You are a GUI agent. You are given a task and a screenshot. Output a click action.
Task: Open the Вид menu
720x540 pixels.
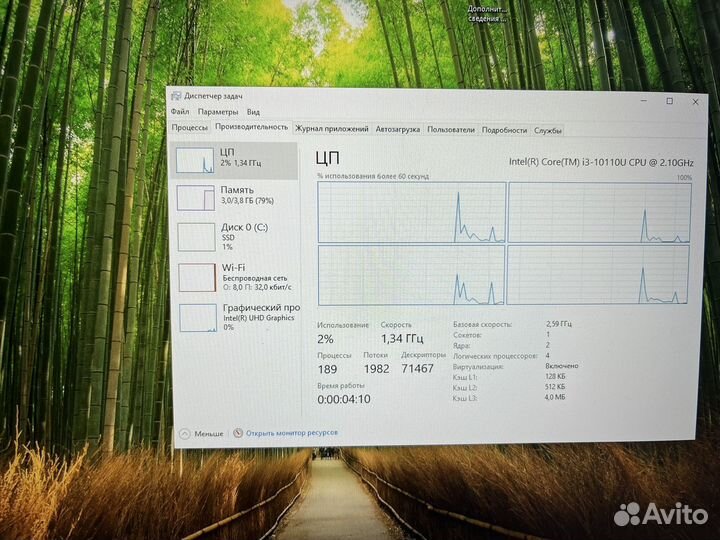point(253,112)
